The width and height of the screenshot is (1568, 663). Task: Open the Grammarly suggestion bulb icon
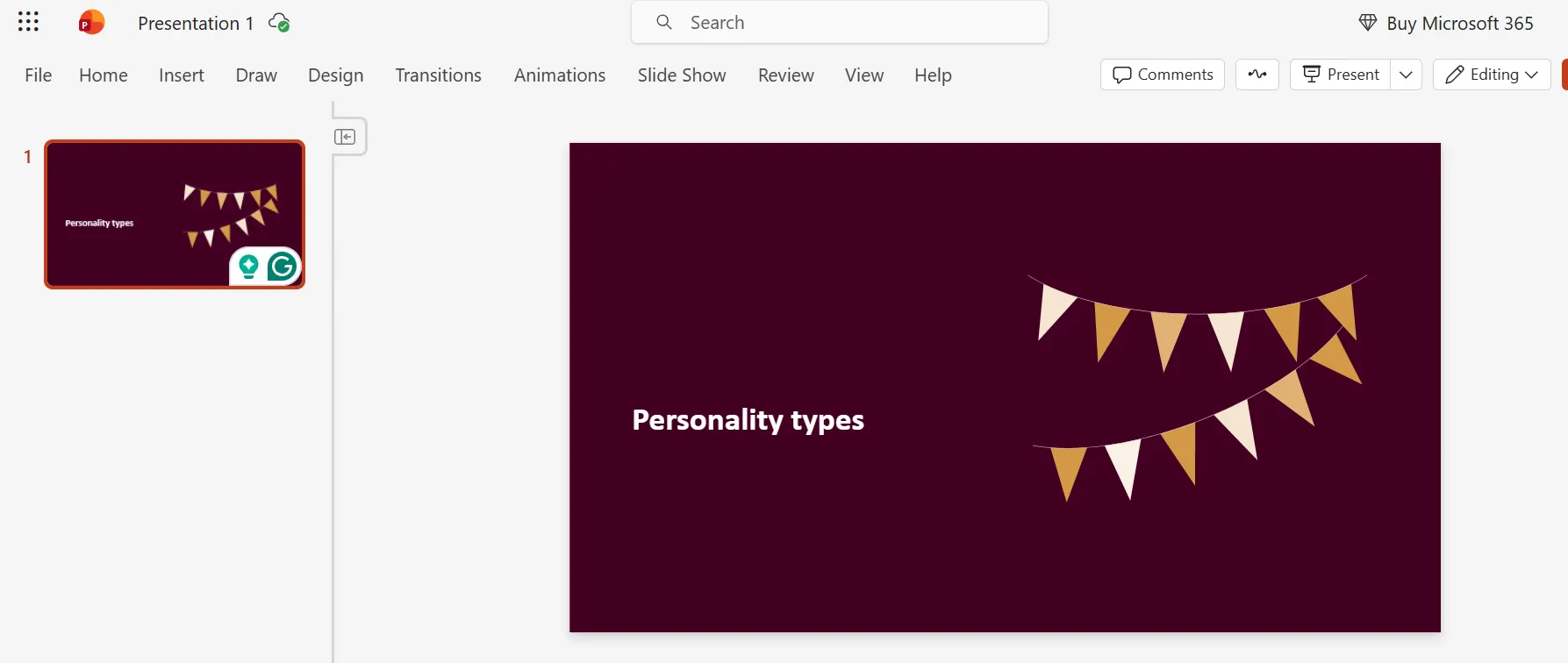click(248, 266)
